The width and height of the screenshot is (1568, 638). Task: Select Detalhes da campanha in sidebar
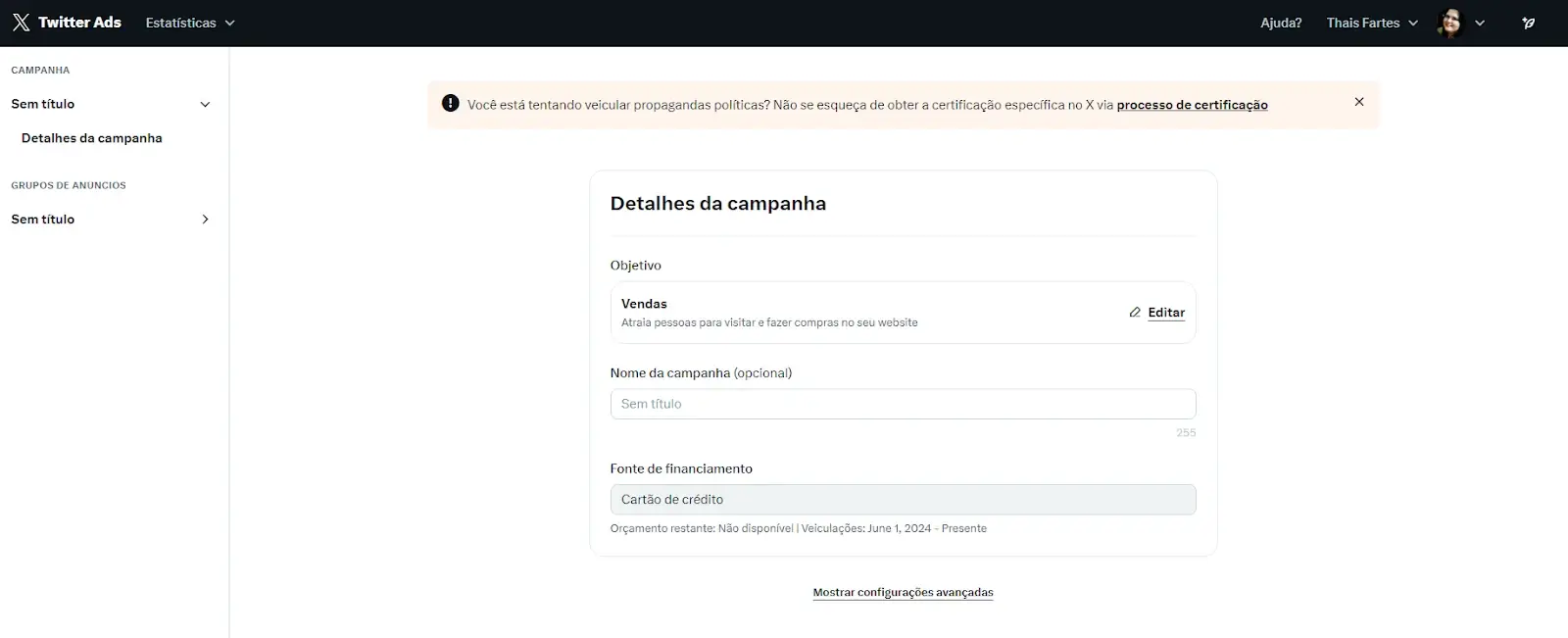point(92,138)
